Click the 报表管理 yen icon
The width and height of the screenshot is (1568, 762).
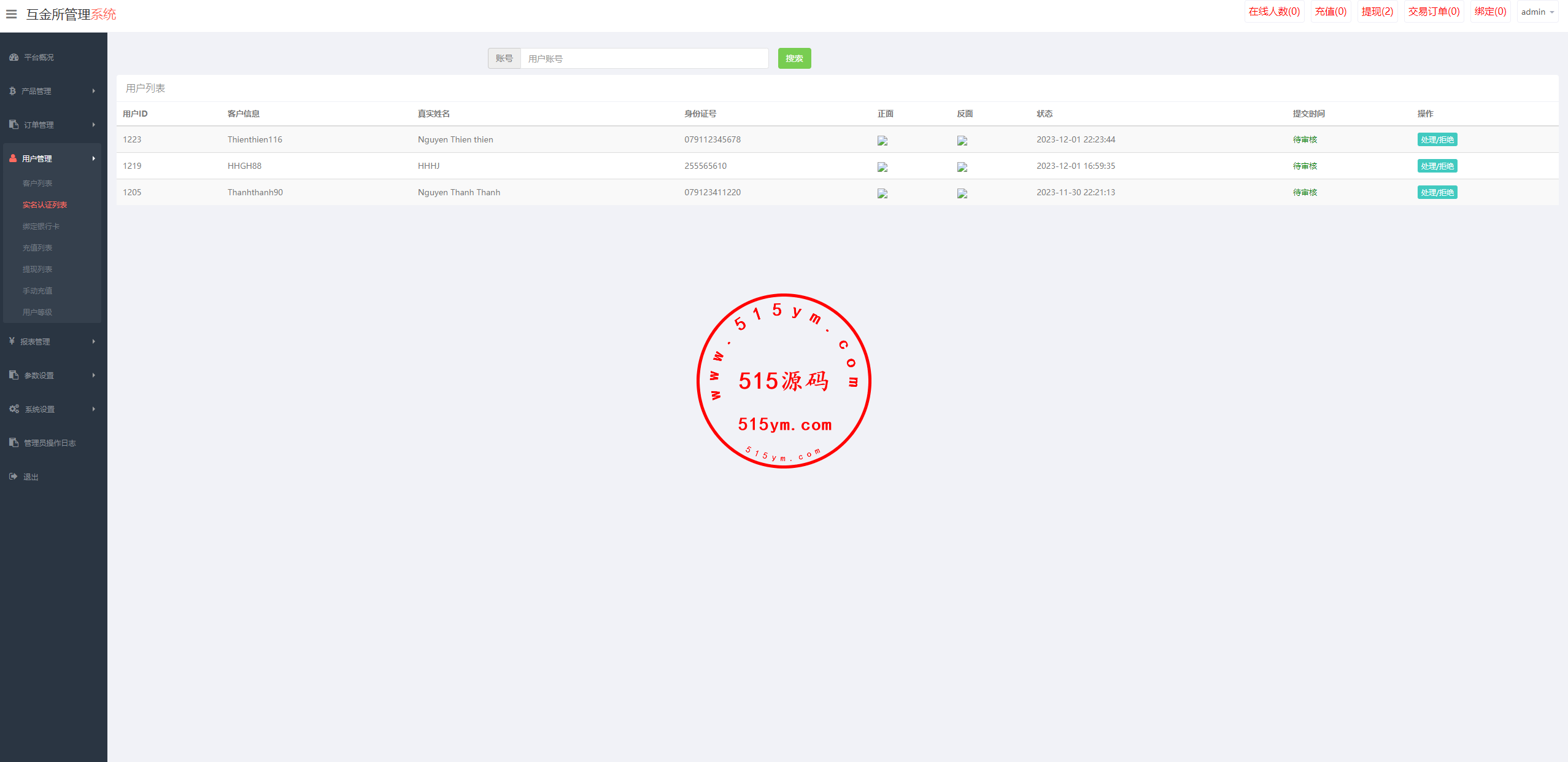point(12,341)
